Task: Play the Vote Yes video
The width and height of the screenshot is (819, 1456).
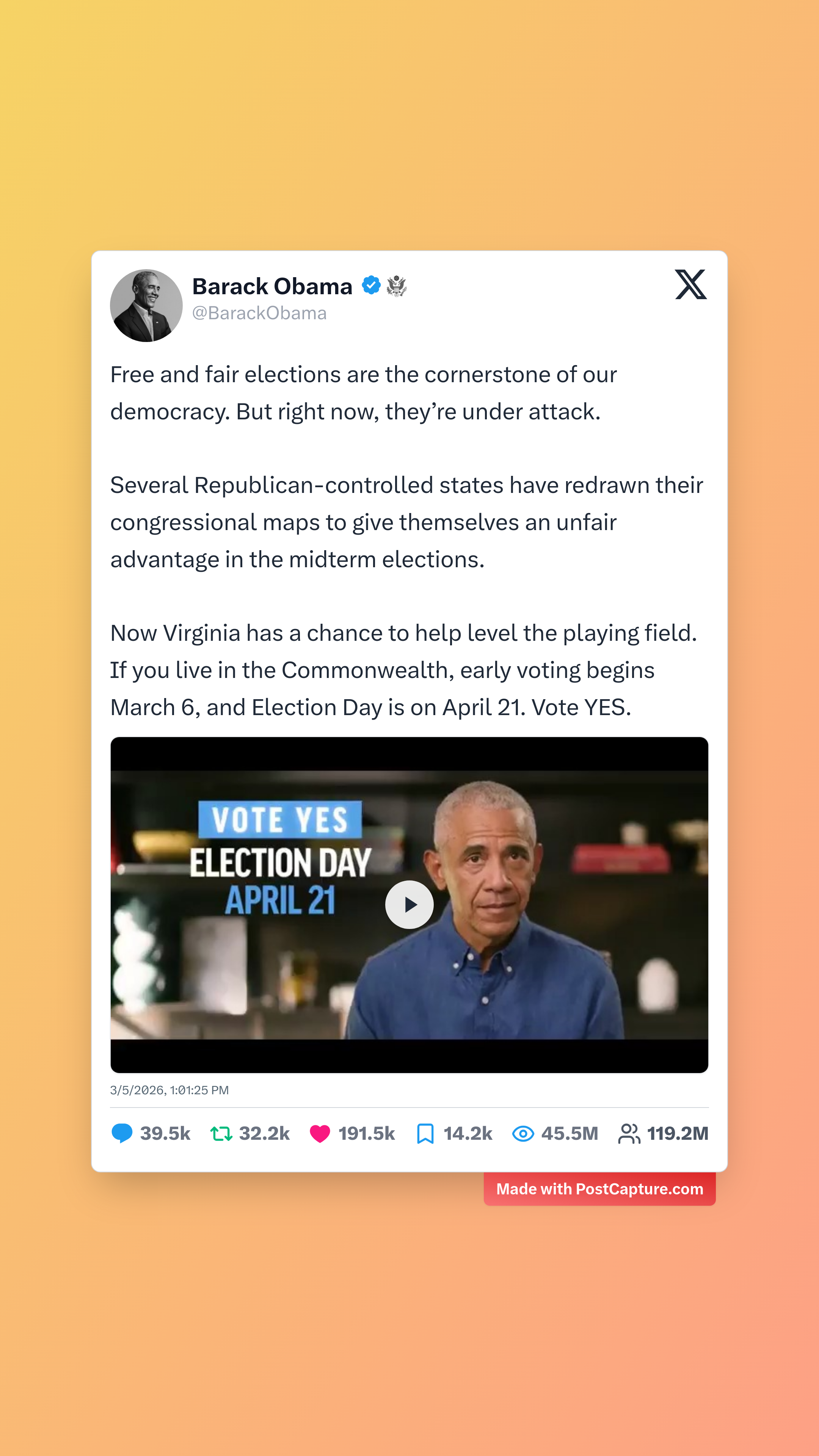Action: 409,904
